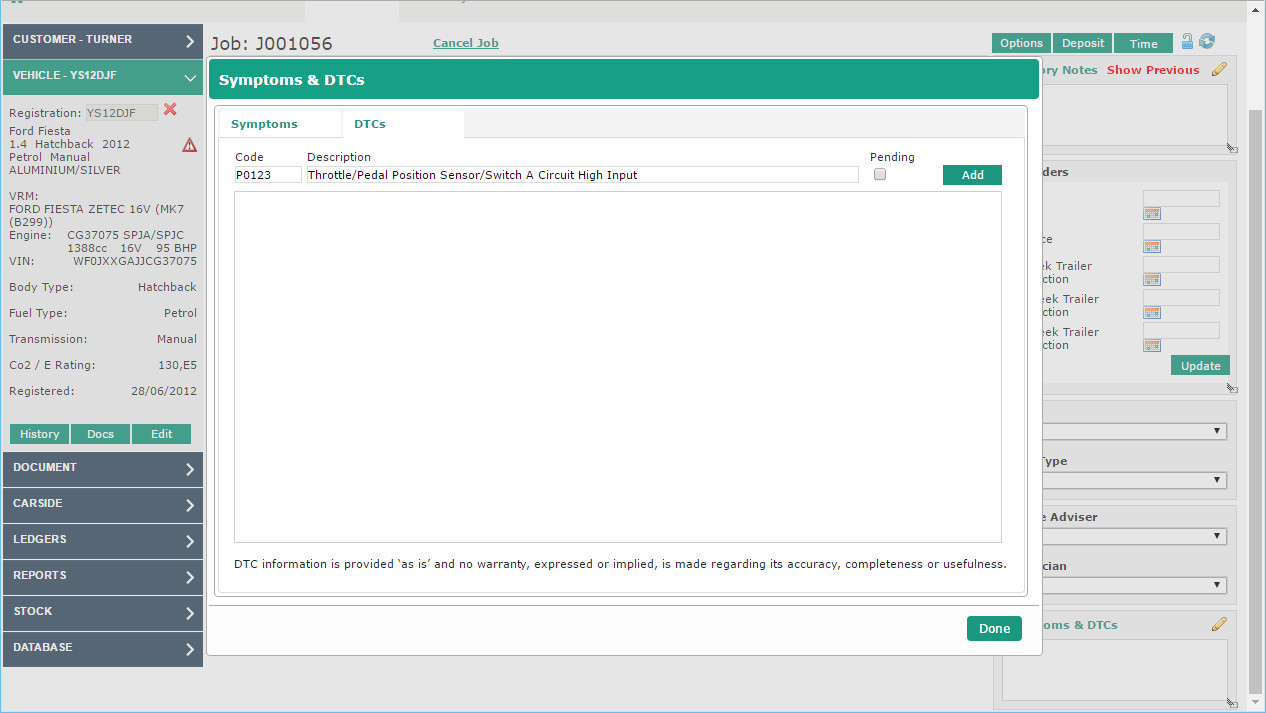
Task: Click the page's vertical scrollbar
Action: tap(1256, 400)
